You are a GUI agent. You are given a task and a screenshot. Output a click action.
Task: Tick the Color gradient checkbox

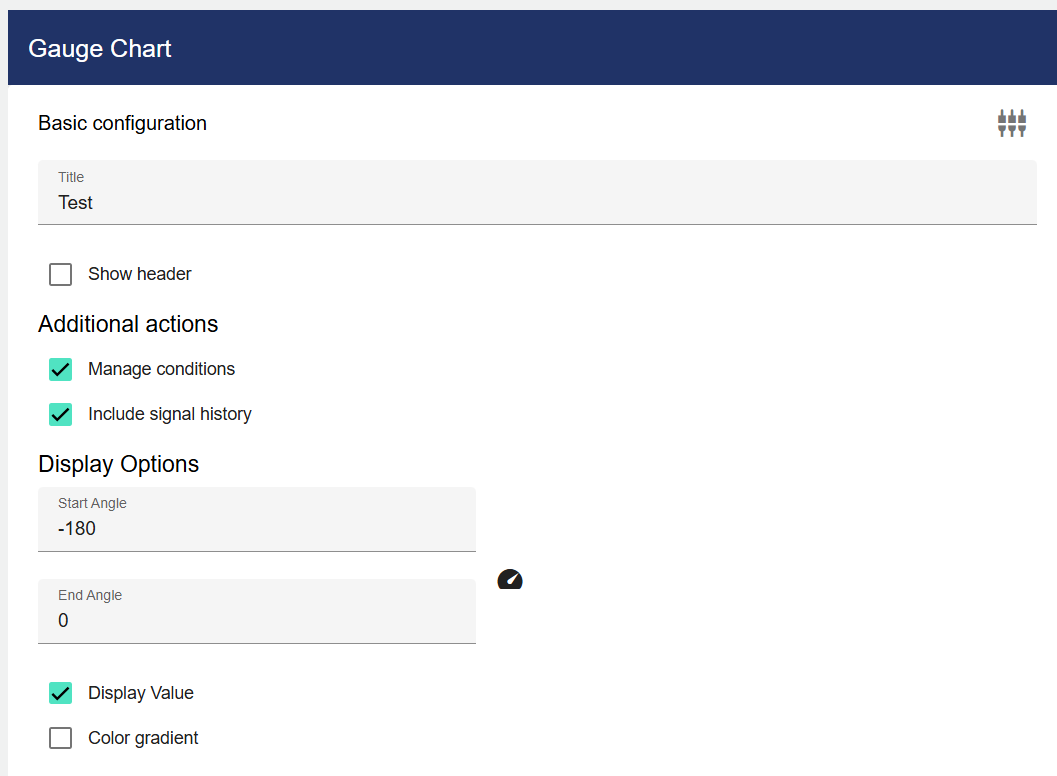coord(61,738)
